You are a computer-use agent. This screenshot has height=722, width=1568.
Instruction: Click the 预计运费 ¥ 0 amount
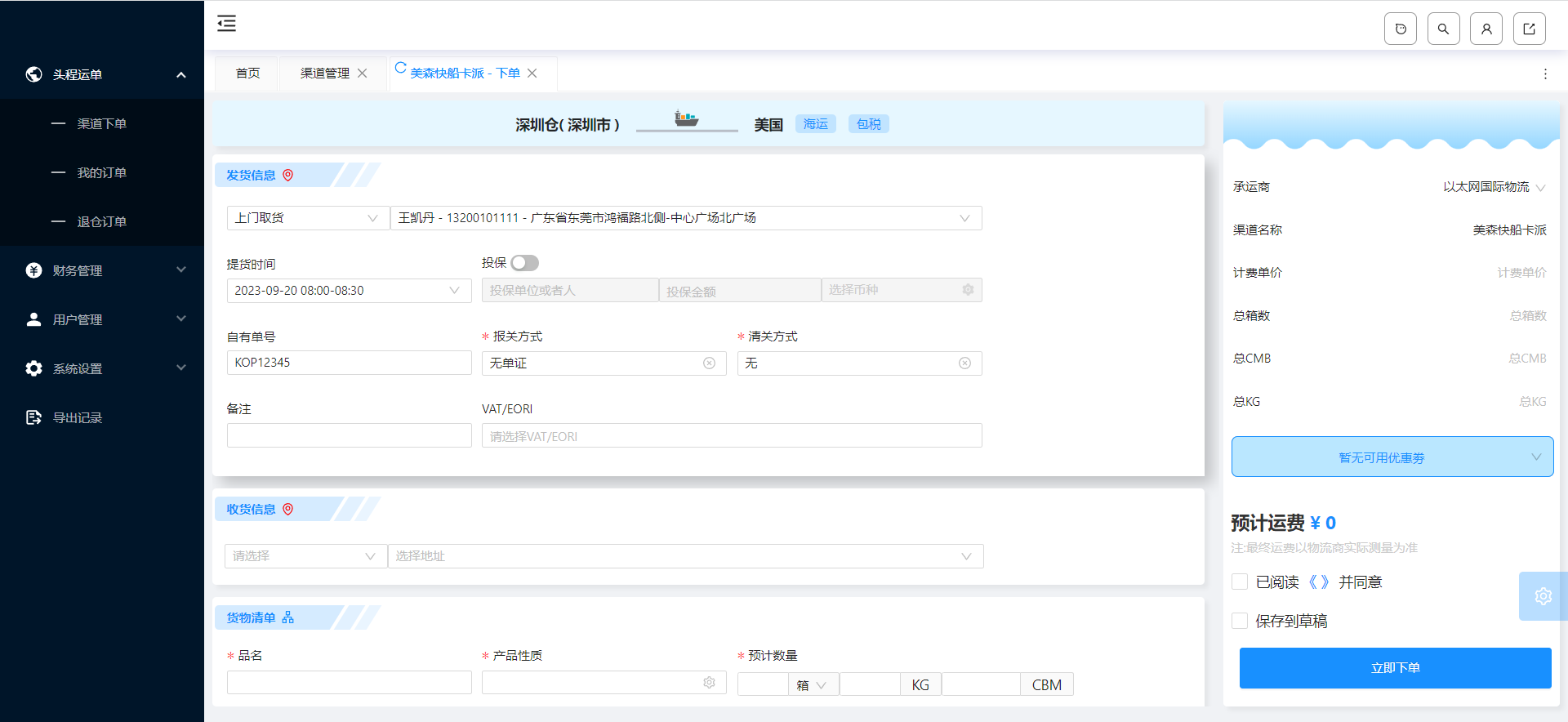pos(1323,523)
